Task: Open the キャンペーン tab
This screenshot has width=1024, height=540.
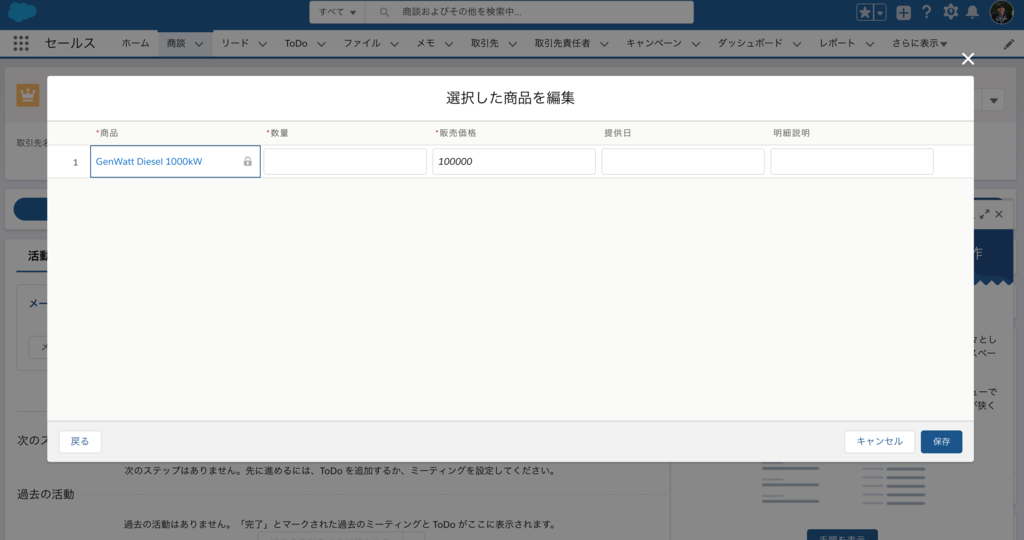Action: point(654,43)
